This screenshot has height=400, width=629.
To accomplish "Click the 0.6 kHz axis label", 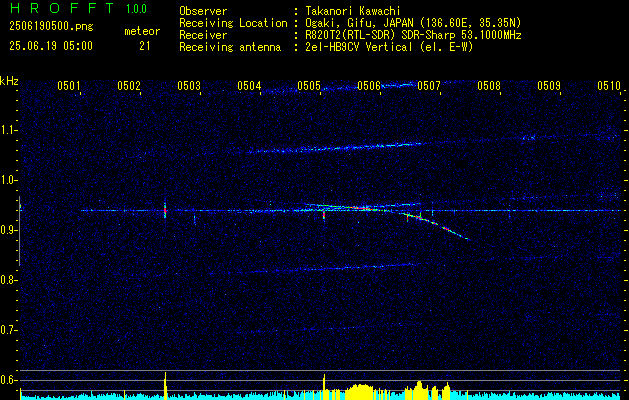I will pyautogui.click(x=8, y=380).
